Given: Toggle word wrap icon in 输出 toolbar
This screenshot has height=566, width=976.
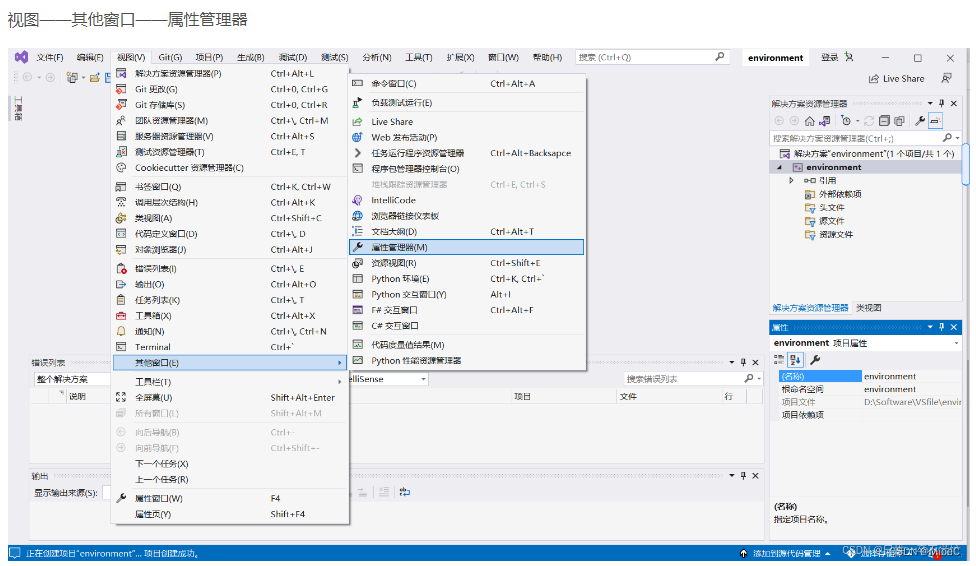Looking at the screenshot, I should (x=405, y=492).
